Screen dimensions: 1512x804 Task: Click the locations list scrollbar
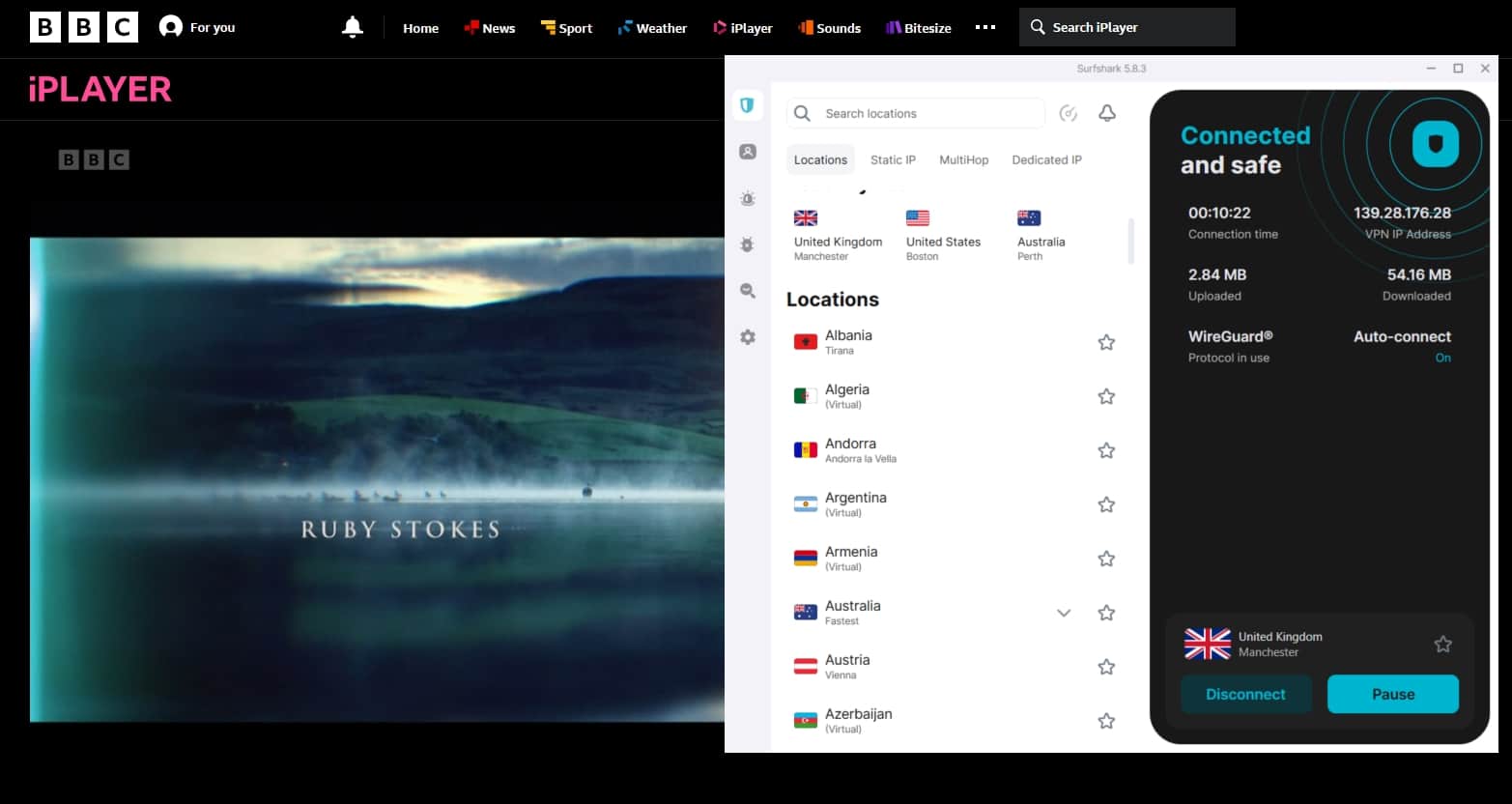[1130, 241]
